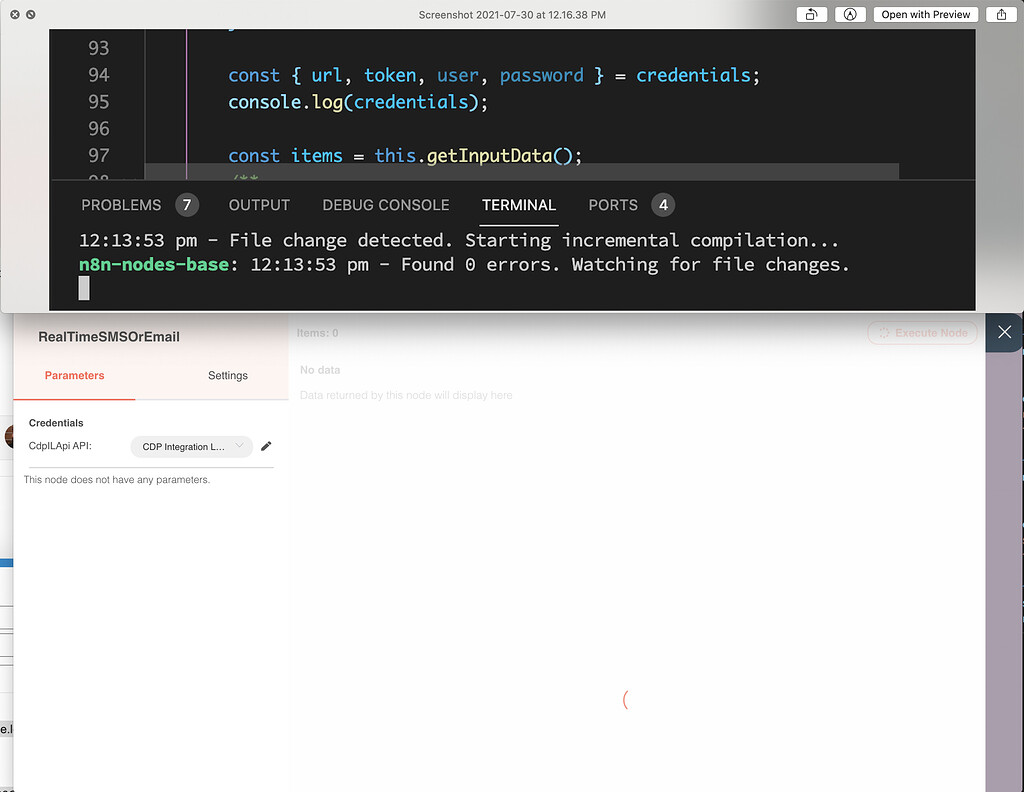Select the Settings tab in node panel
Viewport: 1024px width, 792px height.
[x=227, y=375]
